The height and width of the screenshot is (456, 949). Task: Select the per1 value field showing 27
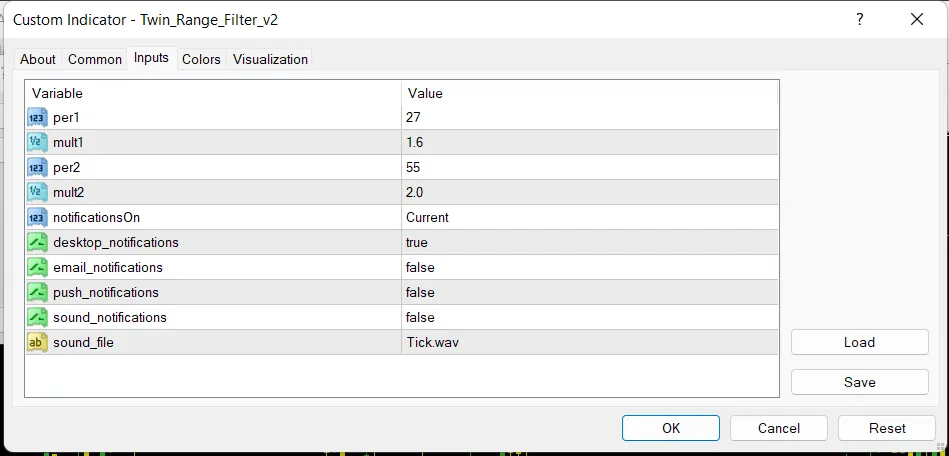coord(589,117)
